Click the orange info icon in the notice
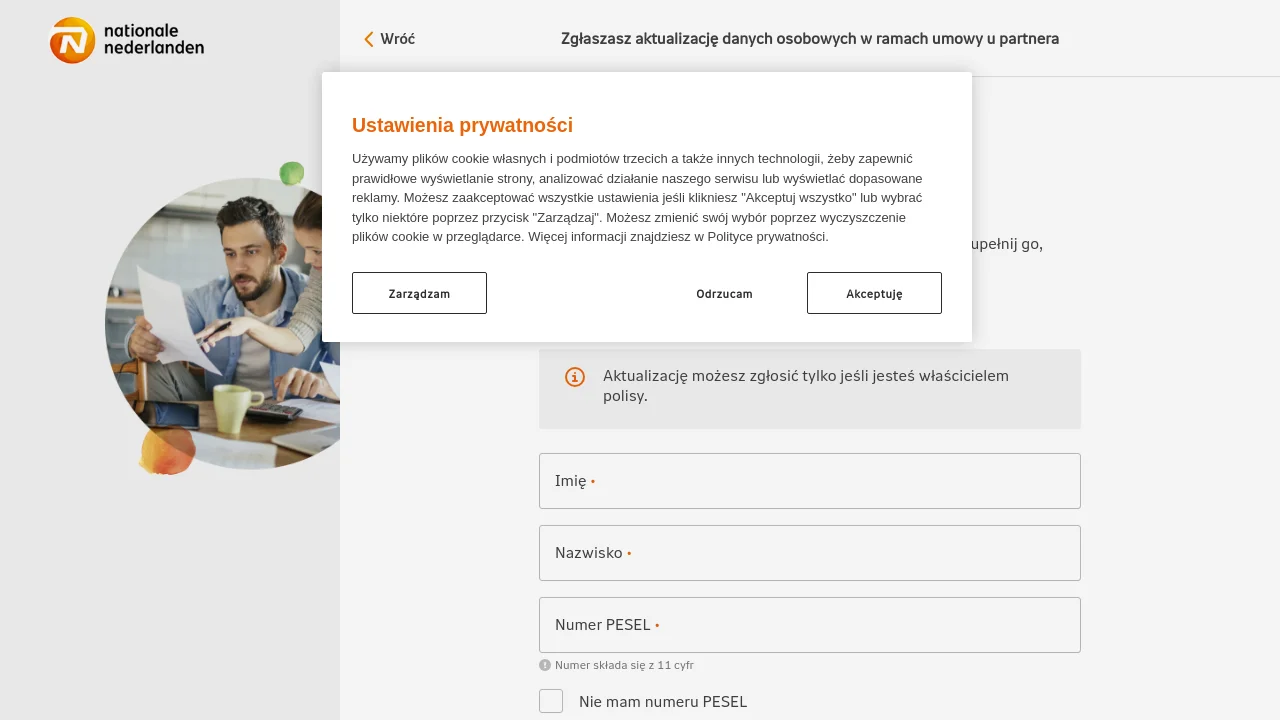 pyautogui.click(x=574, y=377)
